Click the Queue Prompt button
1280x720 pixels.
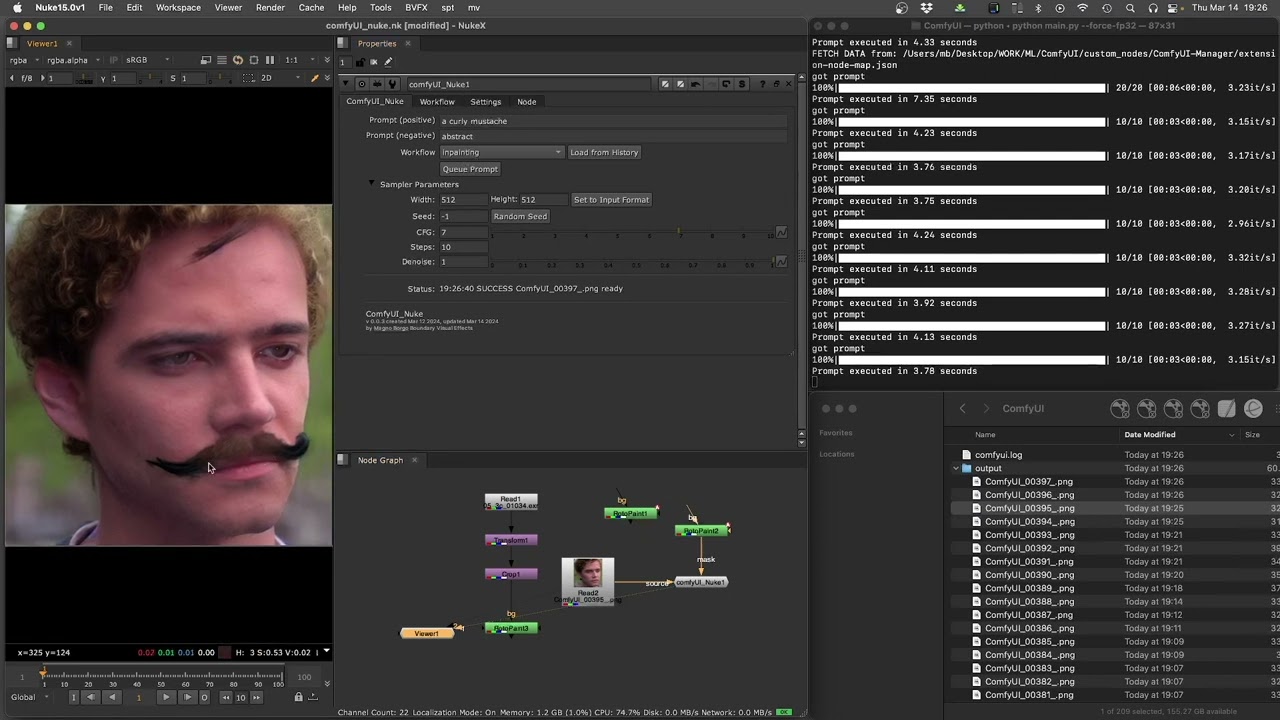pyautogui.click(x=470, y=169)
